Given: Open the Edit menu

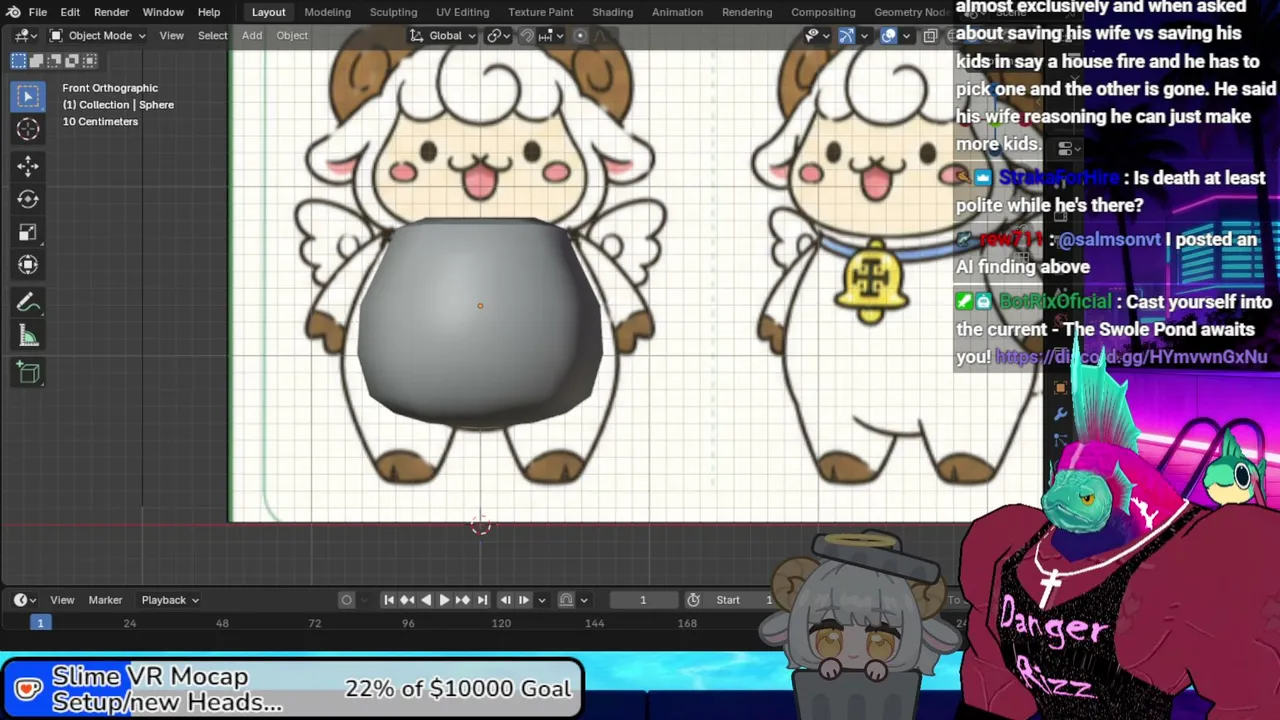Looking at the screenshot, I should point(70,12).
